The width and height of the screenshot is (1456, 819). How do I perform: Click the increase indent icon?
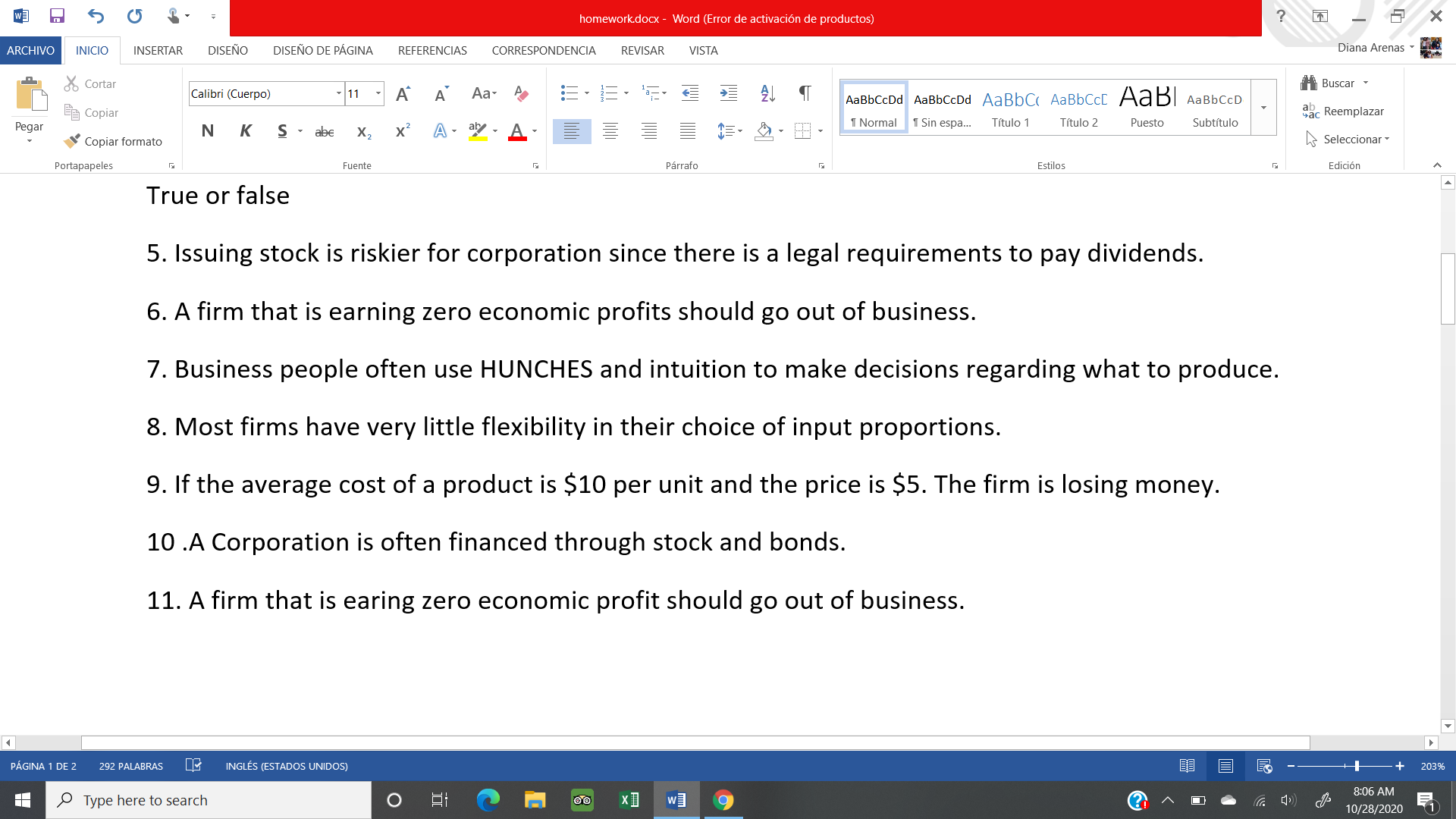click(728, 93)
